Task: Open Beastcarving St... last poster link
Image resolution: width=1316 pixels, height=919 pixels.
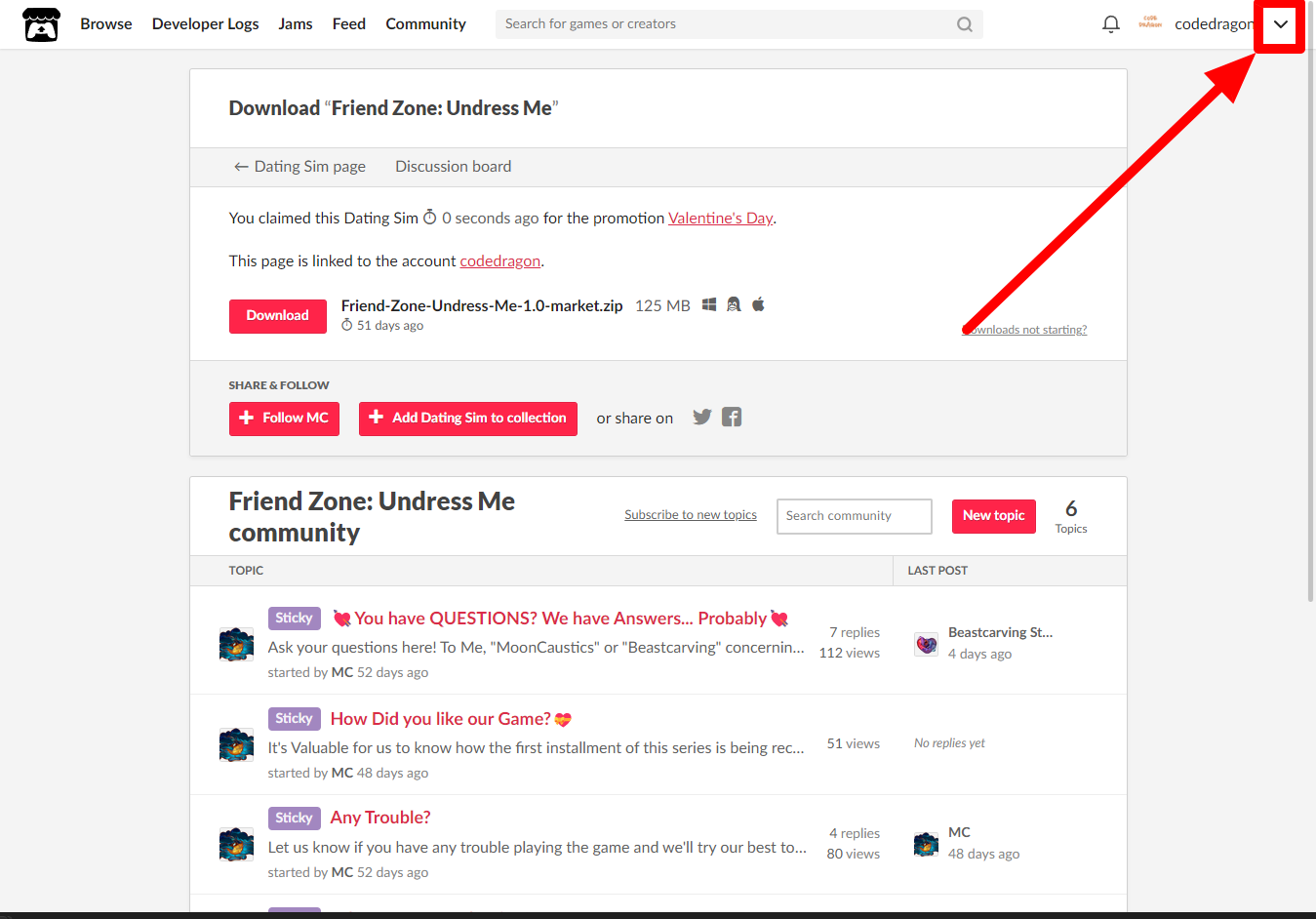Action: coord(1001,632)
